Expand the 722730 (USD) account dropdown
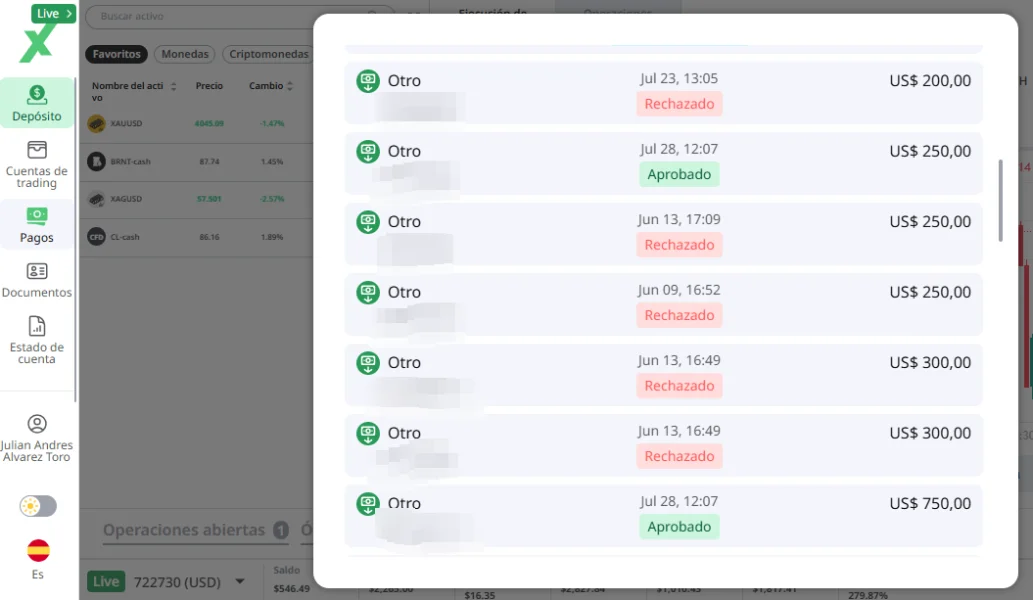Viewport: 1033px width, 600px height. 240,582
